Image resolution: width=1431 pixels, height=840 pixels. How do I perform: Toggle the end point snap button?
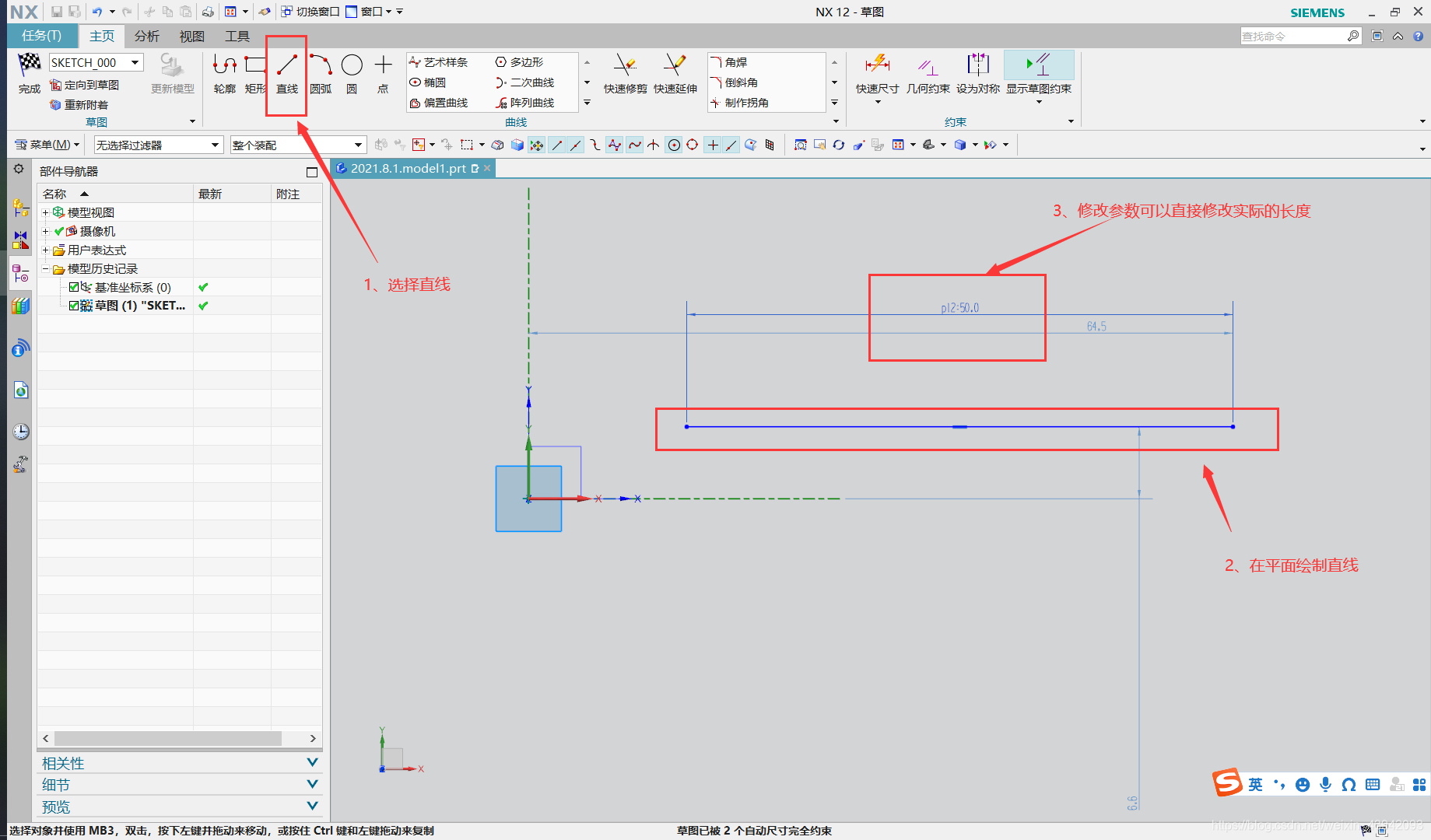point(557,145)
